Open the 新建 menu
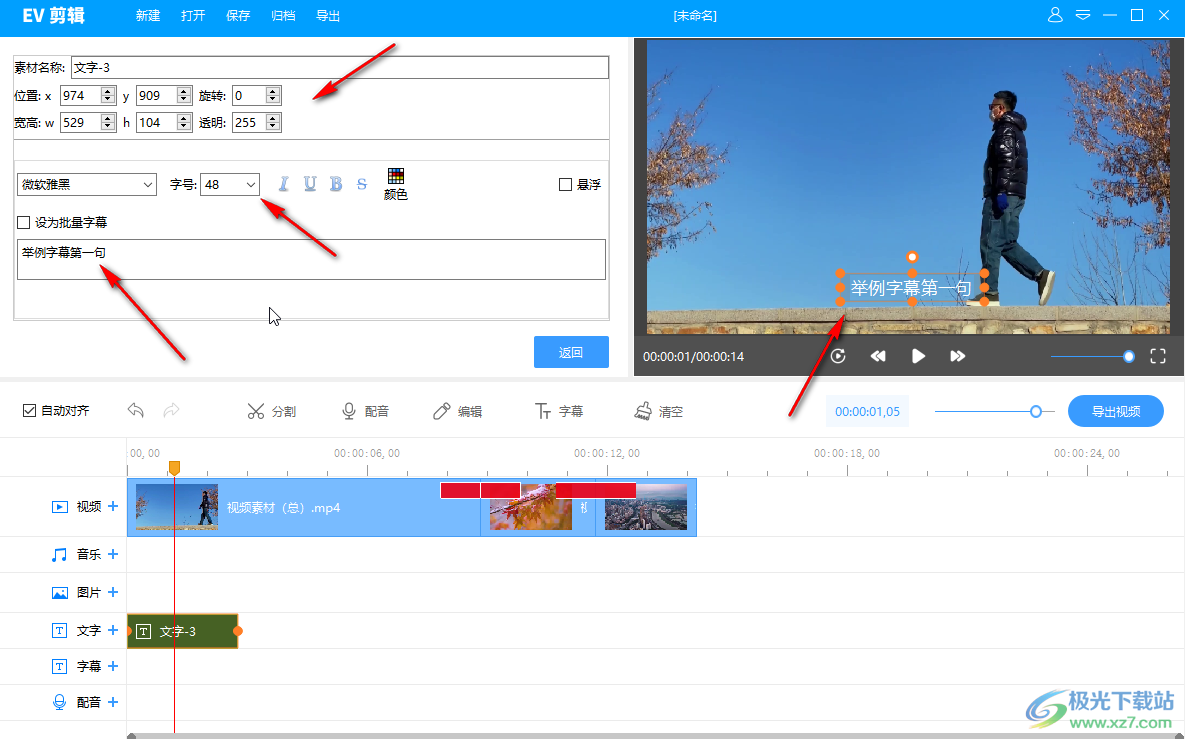The image size is (1185, 739). point(148,16)
